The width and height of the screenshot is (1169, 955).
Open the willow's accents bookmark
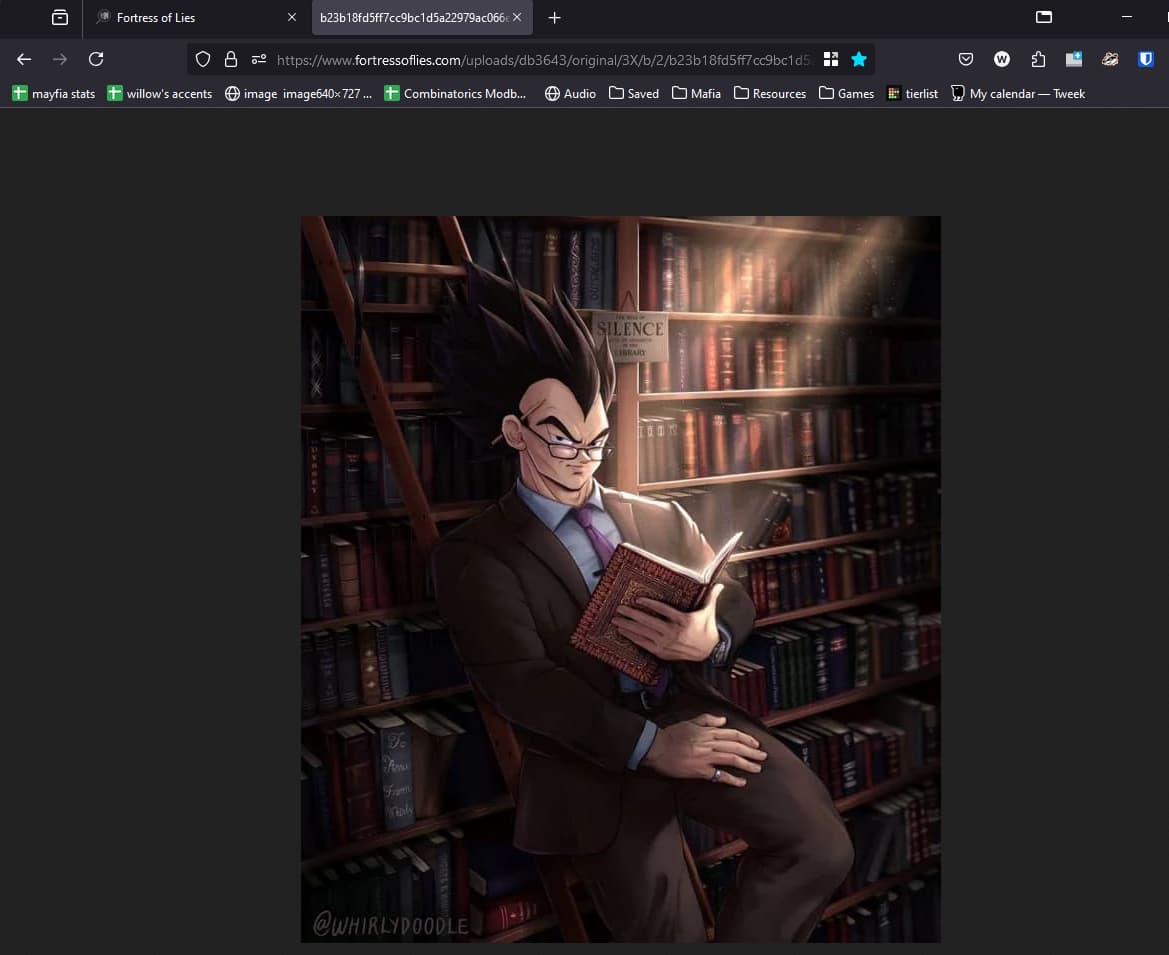[x=160, y=93]
